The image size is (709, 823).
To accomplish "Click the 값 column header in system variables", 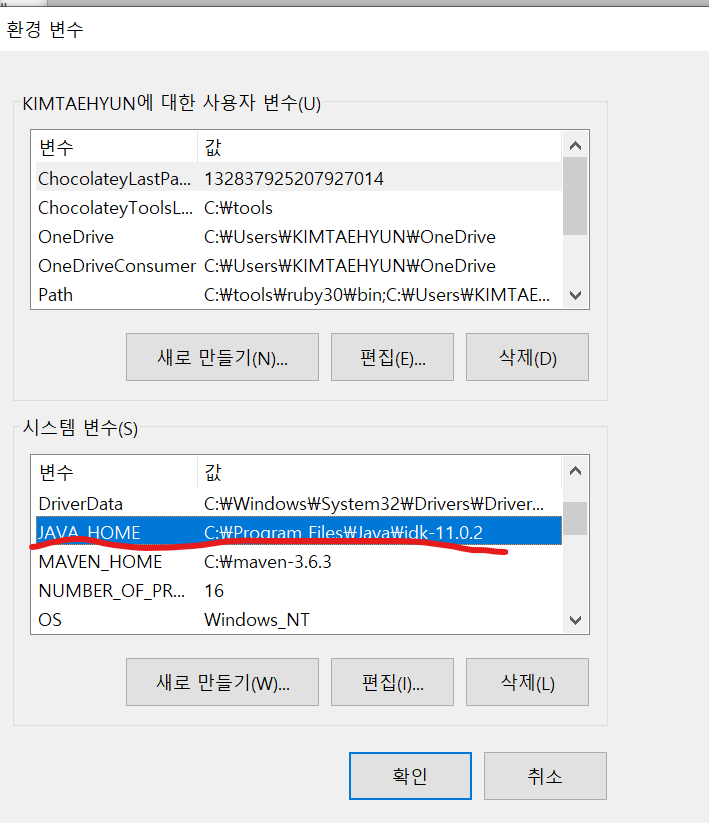I will pos(379,472).
